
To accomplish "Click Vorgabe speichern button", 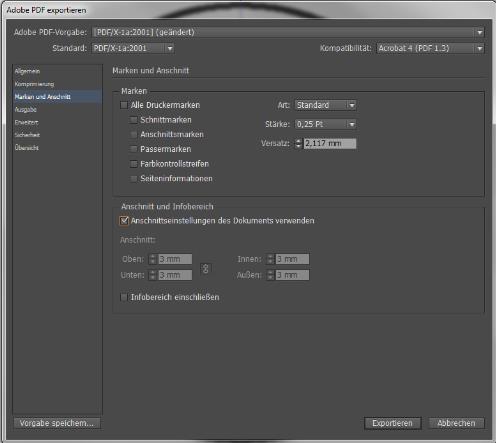I will (x=57, y=423).
